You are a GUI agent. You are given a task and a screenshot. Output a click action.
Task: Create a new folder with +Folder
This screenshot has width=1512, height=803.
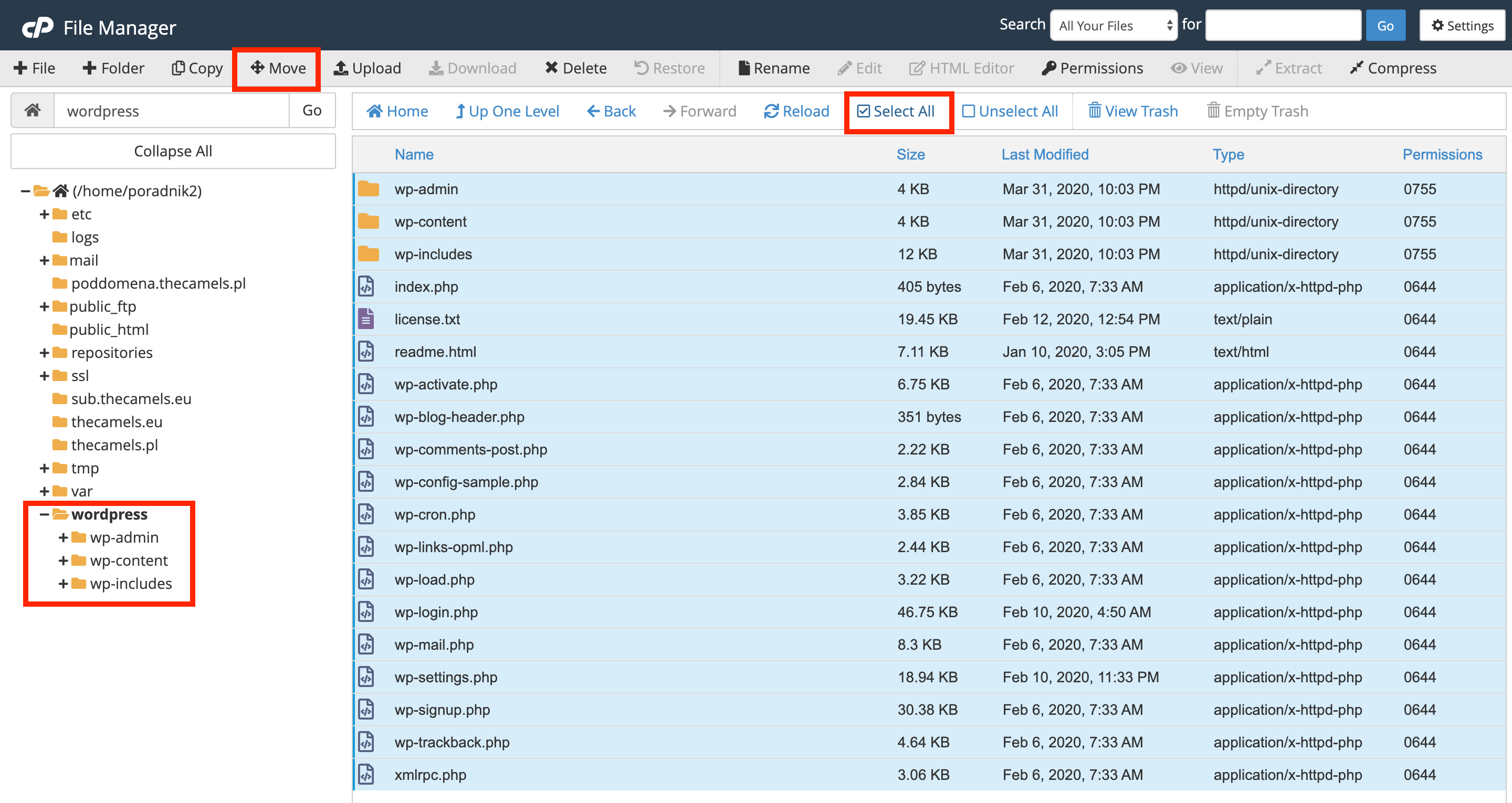(x=113, y=68)
